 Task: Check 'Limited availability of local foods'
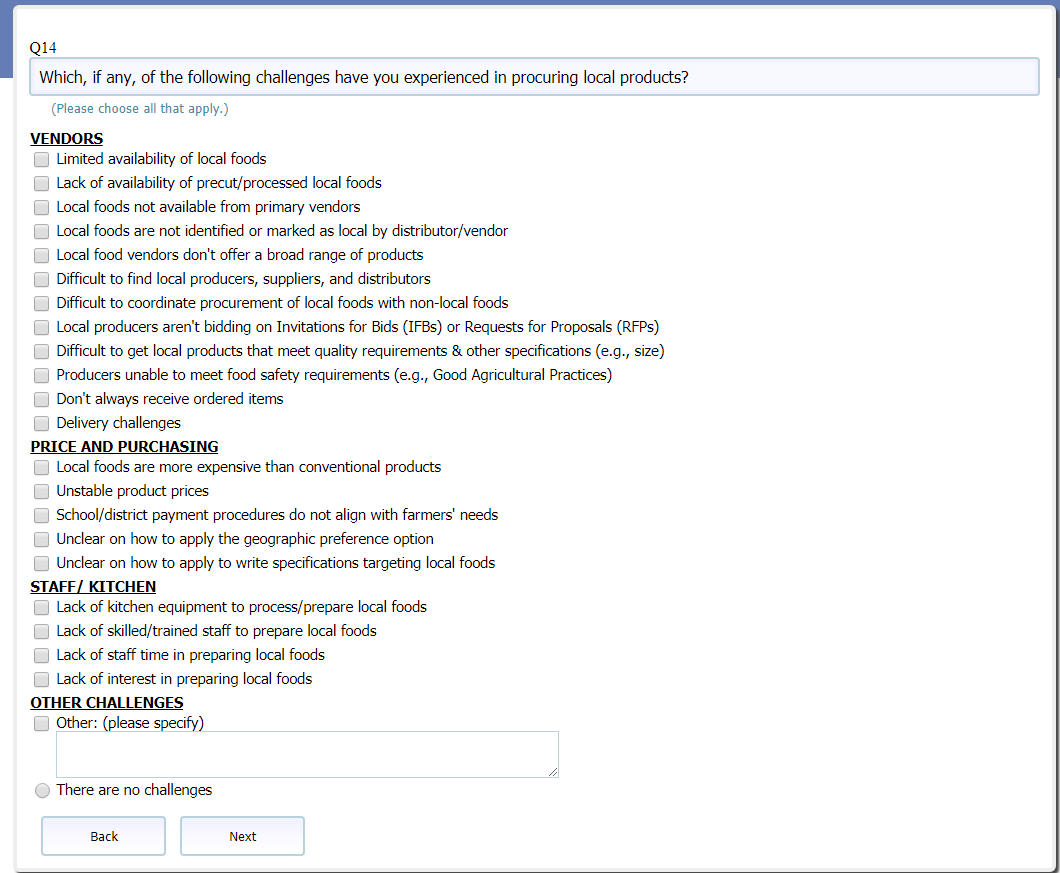coord(41,160)
